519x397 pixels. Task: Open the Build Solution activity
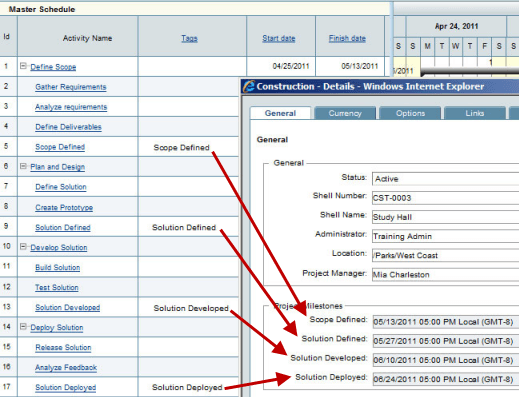click(58, 268)
